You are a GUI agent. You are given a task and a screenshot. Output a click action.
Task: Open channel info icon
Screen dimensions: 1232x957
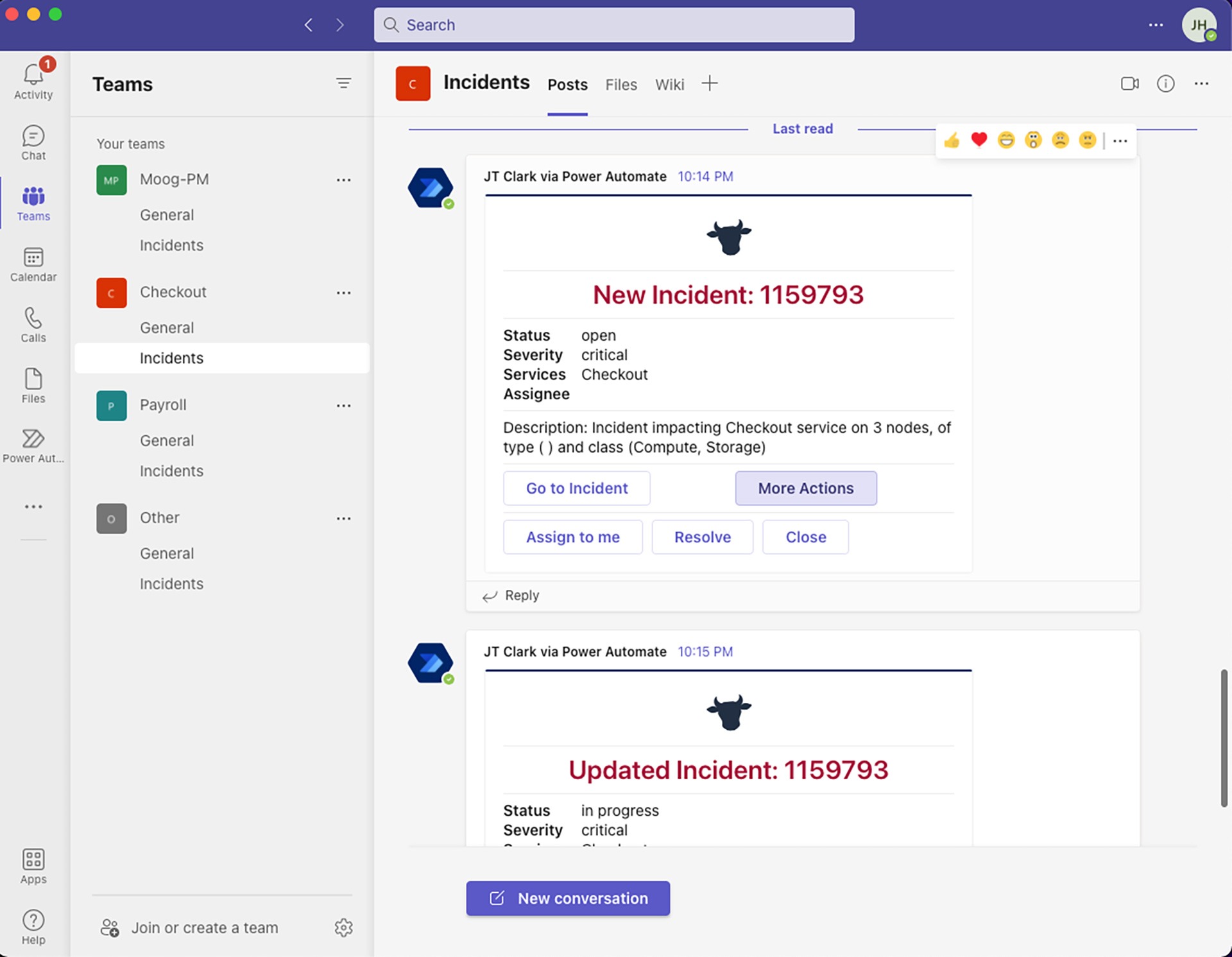(x=1165, y=83)
